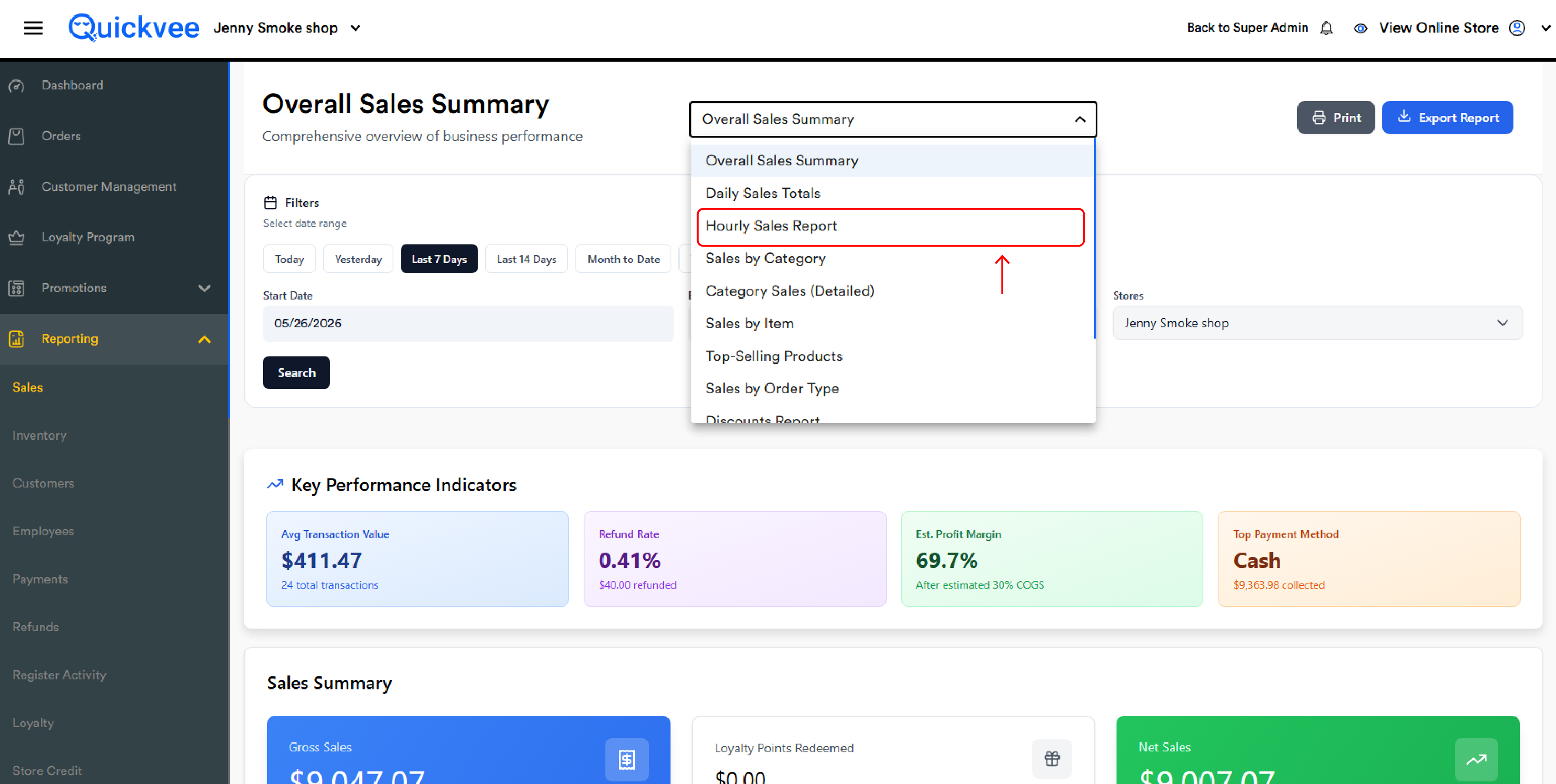Click the Key Performance Indicators trend icon
This screenshot has height=784, width=1556.
275,484
